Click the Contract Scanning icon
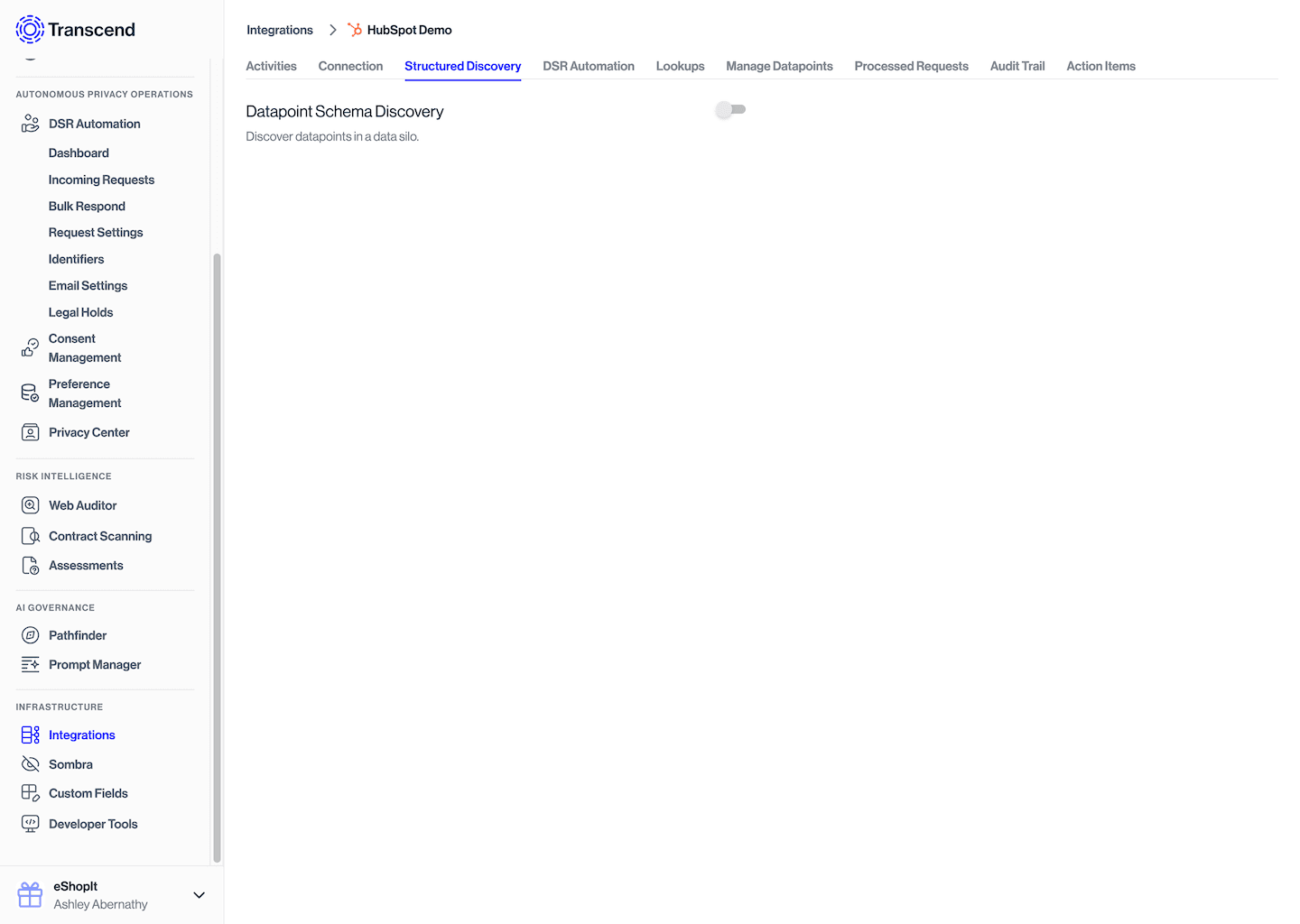1300x924 pixels. 30,535
